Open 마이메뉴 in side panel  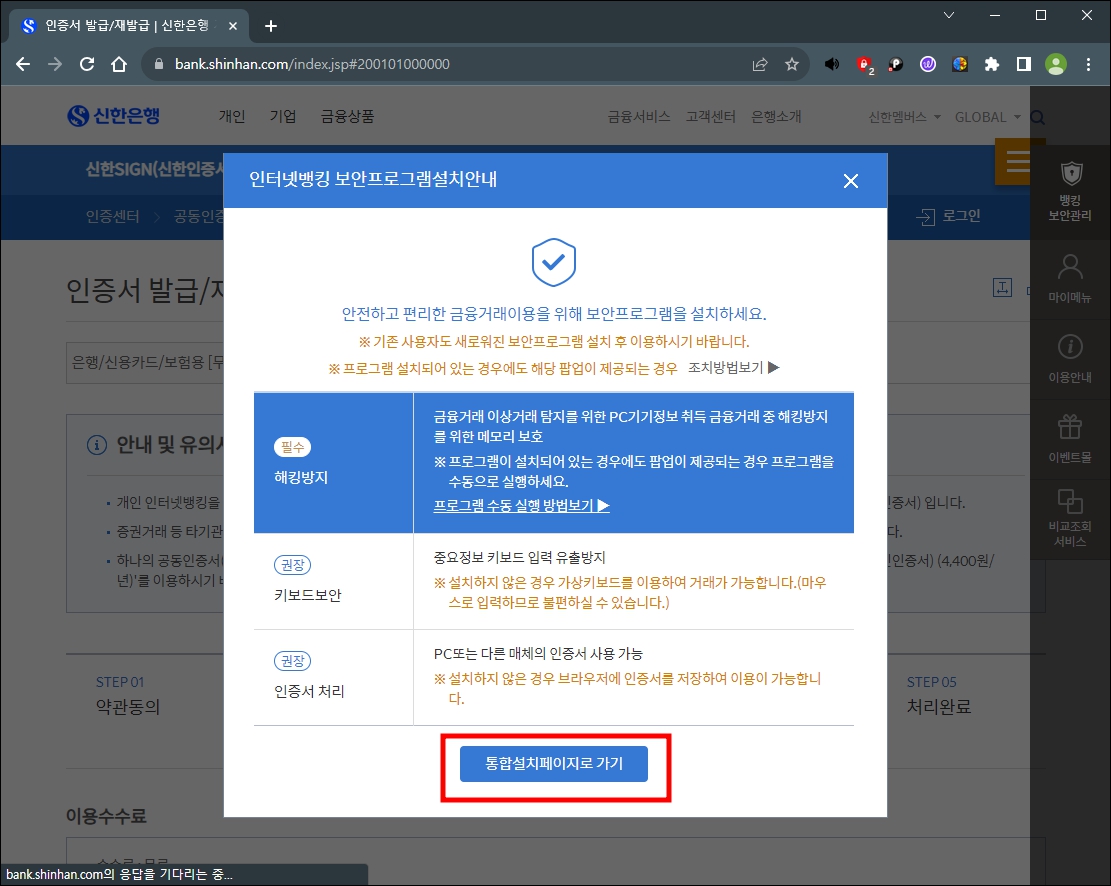(1070, 279)
